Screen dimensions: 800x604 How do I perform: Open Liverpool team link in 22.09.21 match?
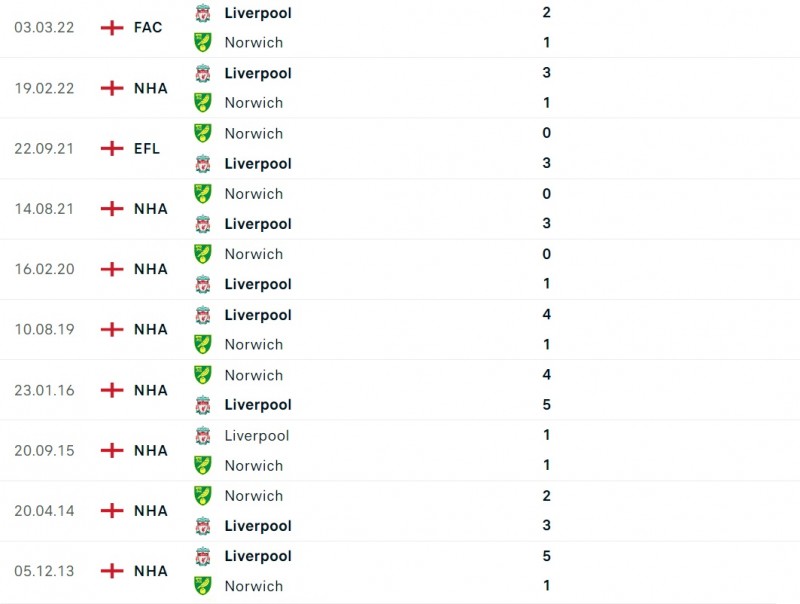coord(258,164)
